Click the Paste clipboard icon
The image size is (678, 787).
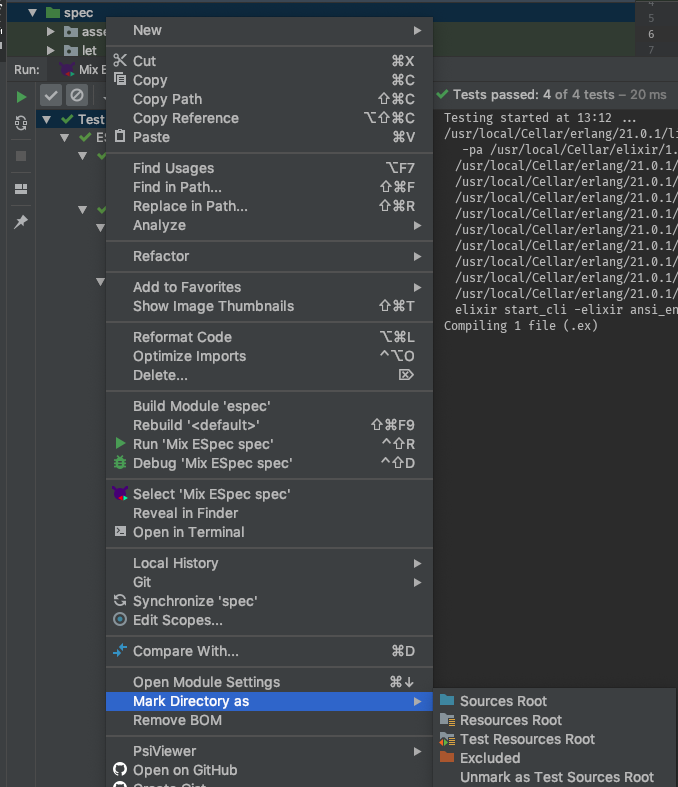tap(120, 136)
